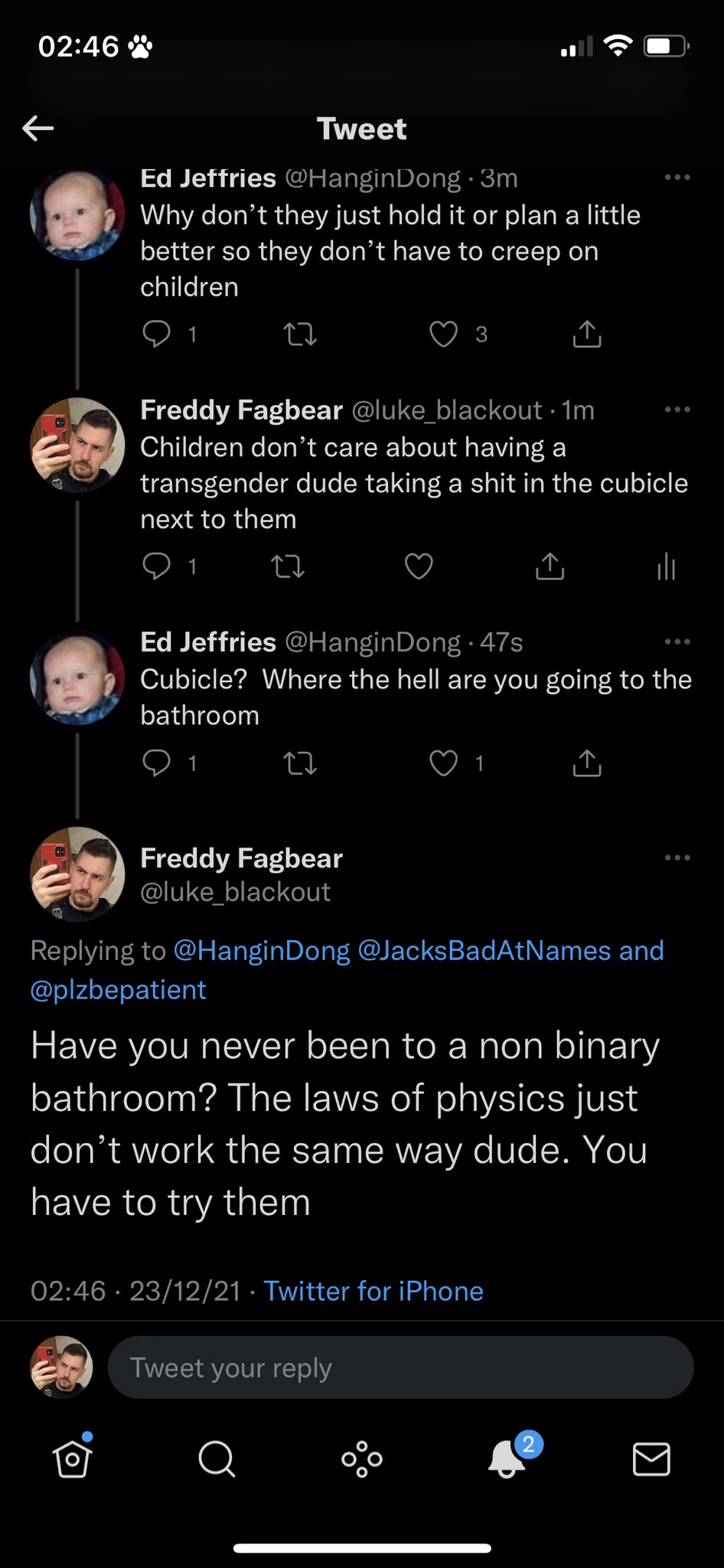Tap the "Tweet your reply" field
This screenshot has height=1568, width=724.
400,1367
